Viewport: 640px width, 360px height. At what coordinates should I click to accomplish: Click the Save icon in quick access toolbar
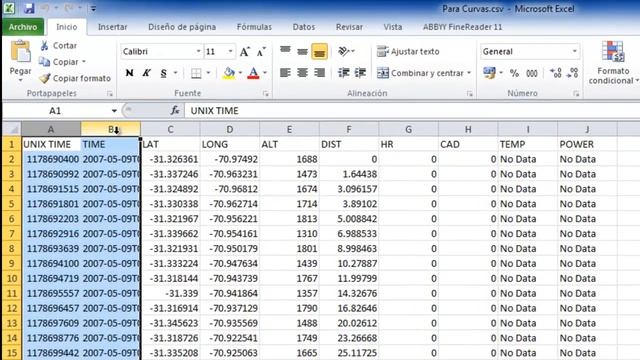tap(29, 8)
